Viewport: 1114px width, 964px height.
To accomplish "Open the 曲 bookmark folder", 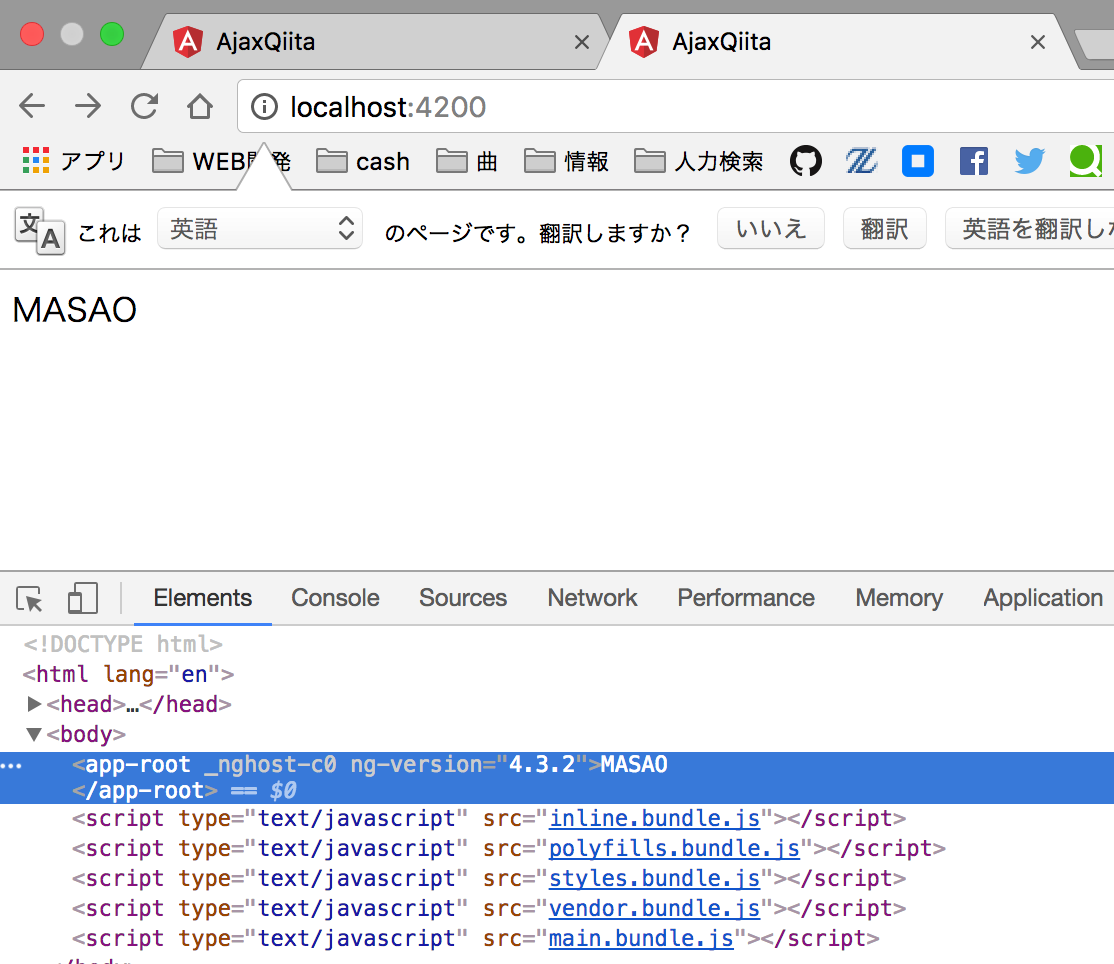I will (x=467, y=161).
